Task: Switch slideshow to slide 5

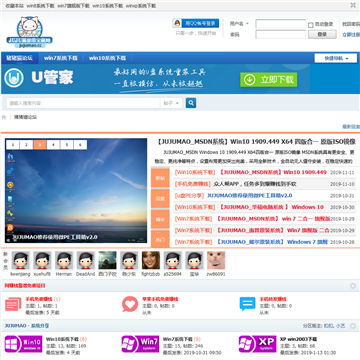Action: tap(67, 145)
